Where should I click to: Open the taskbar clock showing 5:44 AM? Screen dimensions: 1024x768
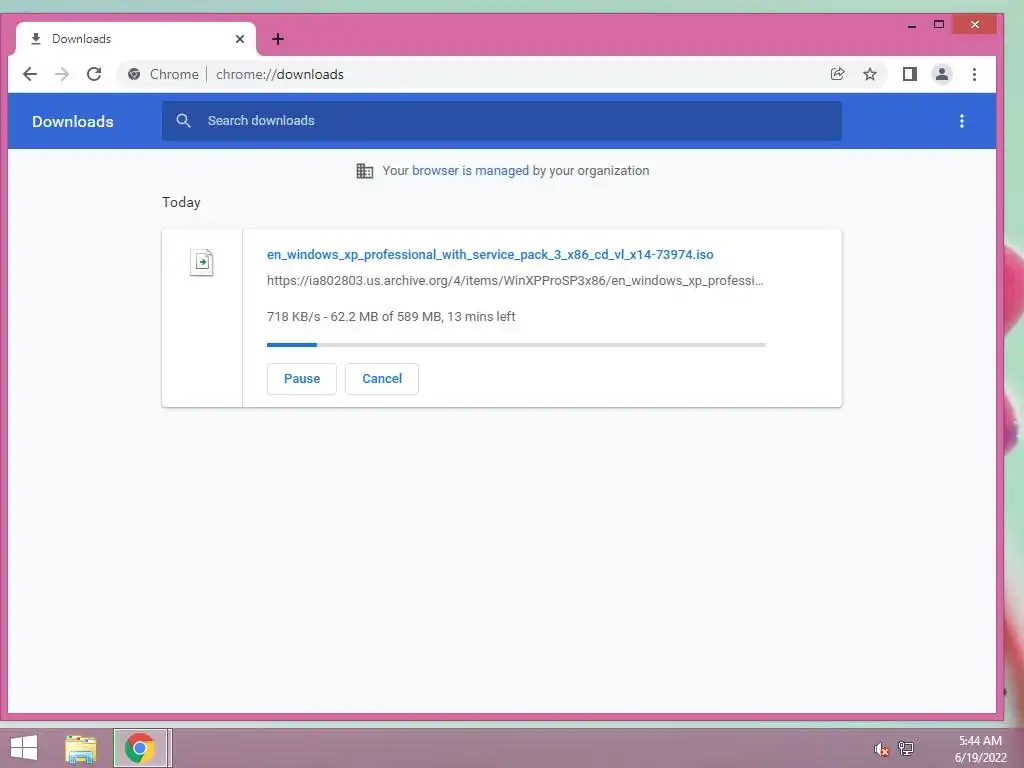[x=980, y=749]
